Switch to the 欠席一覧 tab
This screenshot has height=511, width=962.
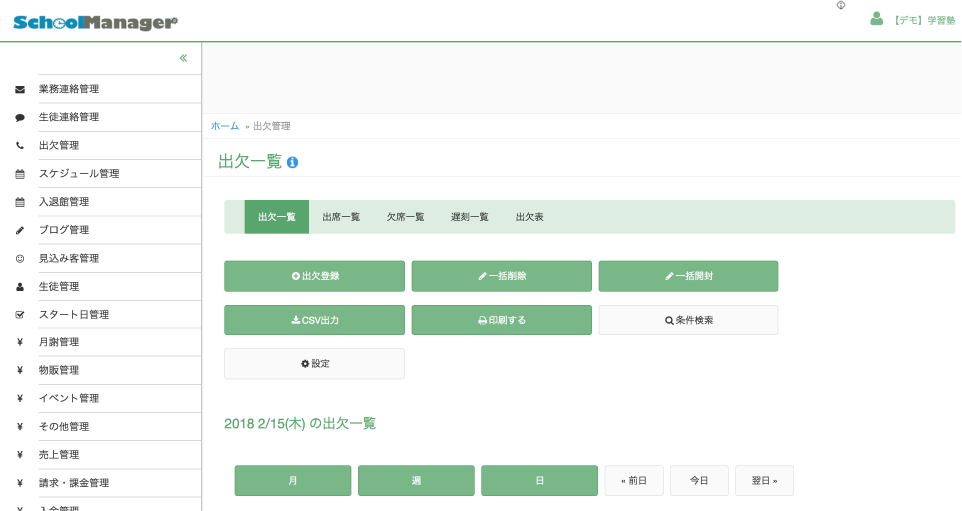406,217
